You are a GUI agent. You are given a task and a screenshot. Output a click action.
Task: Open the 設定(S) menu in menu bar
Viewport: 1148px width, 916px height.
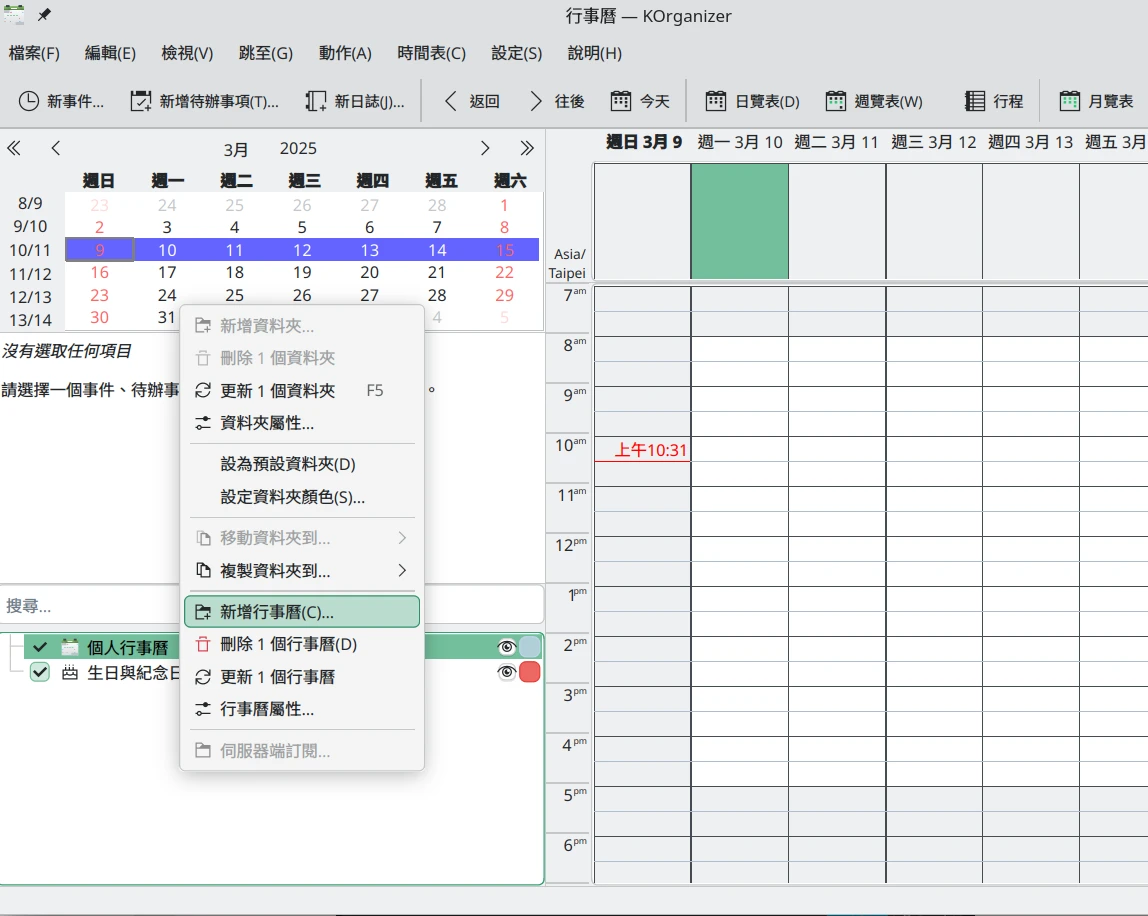[516, 53]
